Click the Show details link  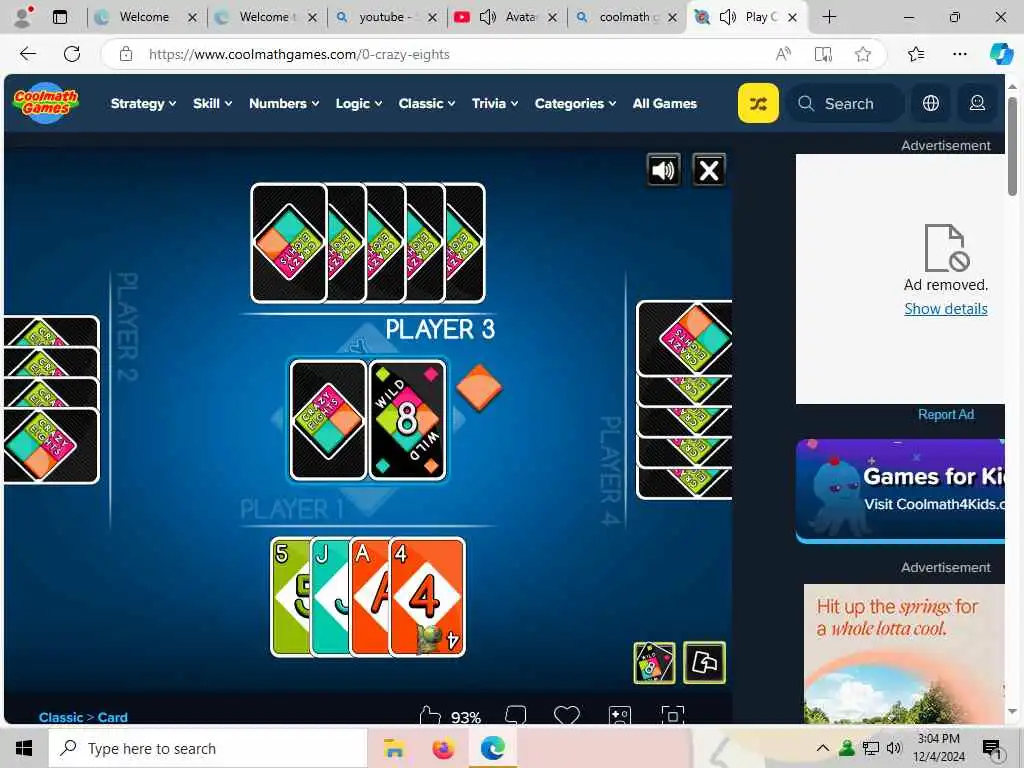pos(946,309)
